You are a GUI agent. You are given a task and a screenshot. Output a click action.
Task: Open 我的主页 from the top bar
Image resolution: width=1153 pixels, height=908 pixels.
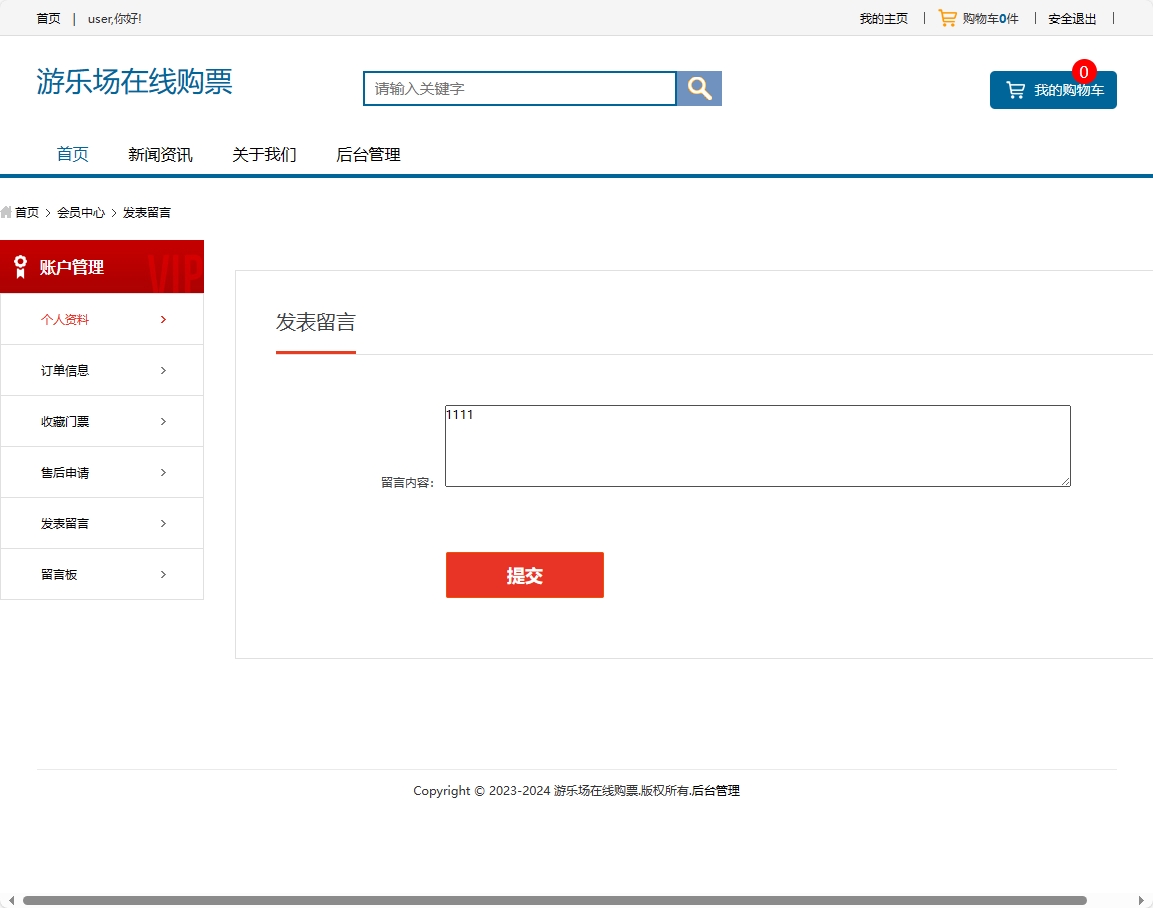(882, 18)
